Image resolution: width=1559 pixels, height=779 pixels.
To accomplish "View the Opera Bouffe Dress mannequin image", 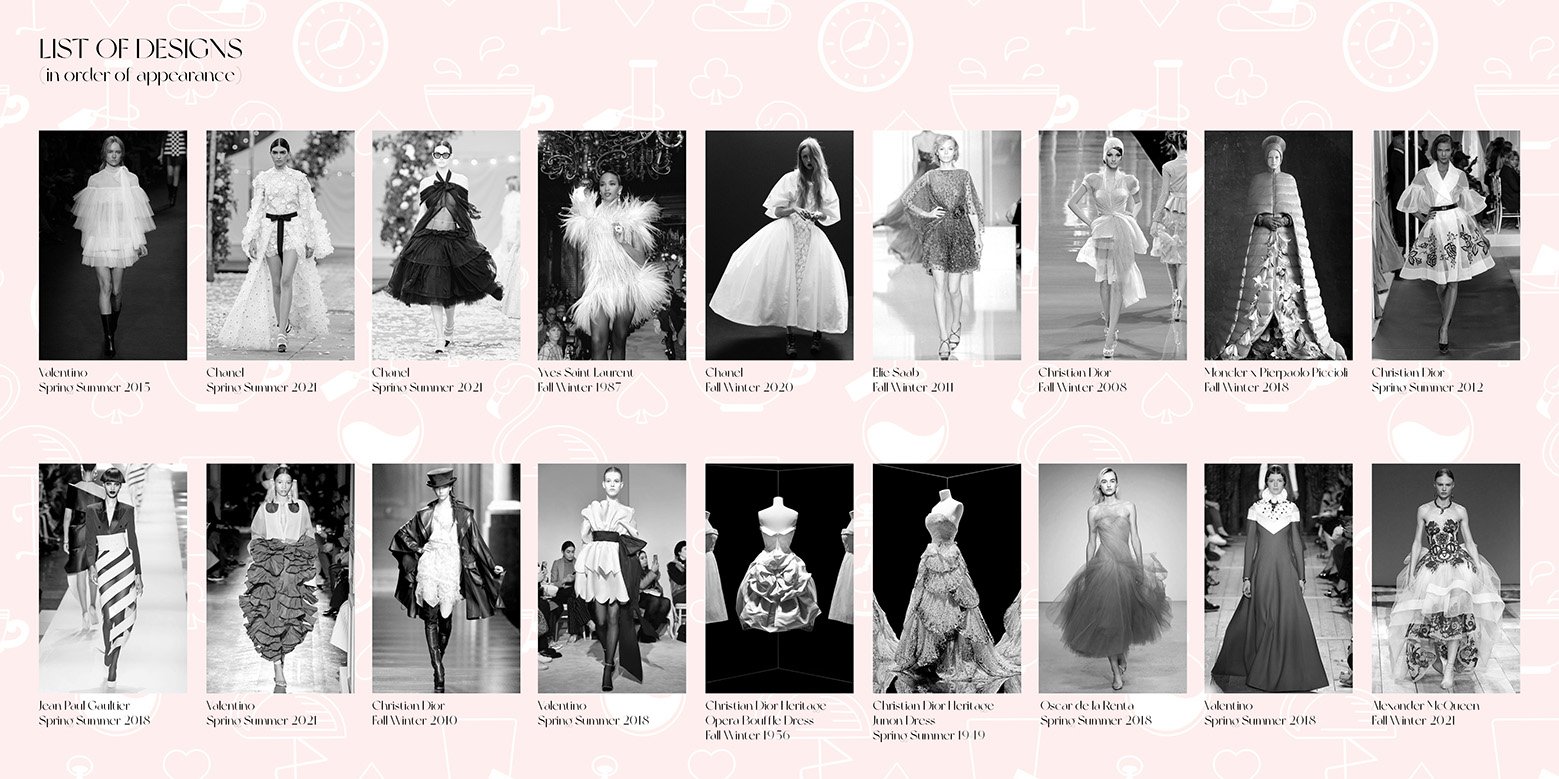I will coord(779,578).
